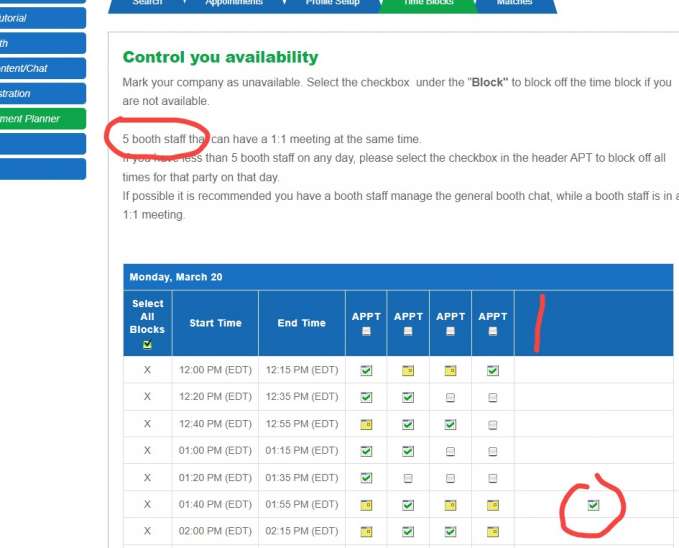Click the X in the 12:00 PM row
Screen dimensions: 679x548
coord(147,370)
